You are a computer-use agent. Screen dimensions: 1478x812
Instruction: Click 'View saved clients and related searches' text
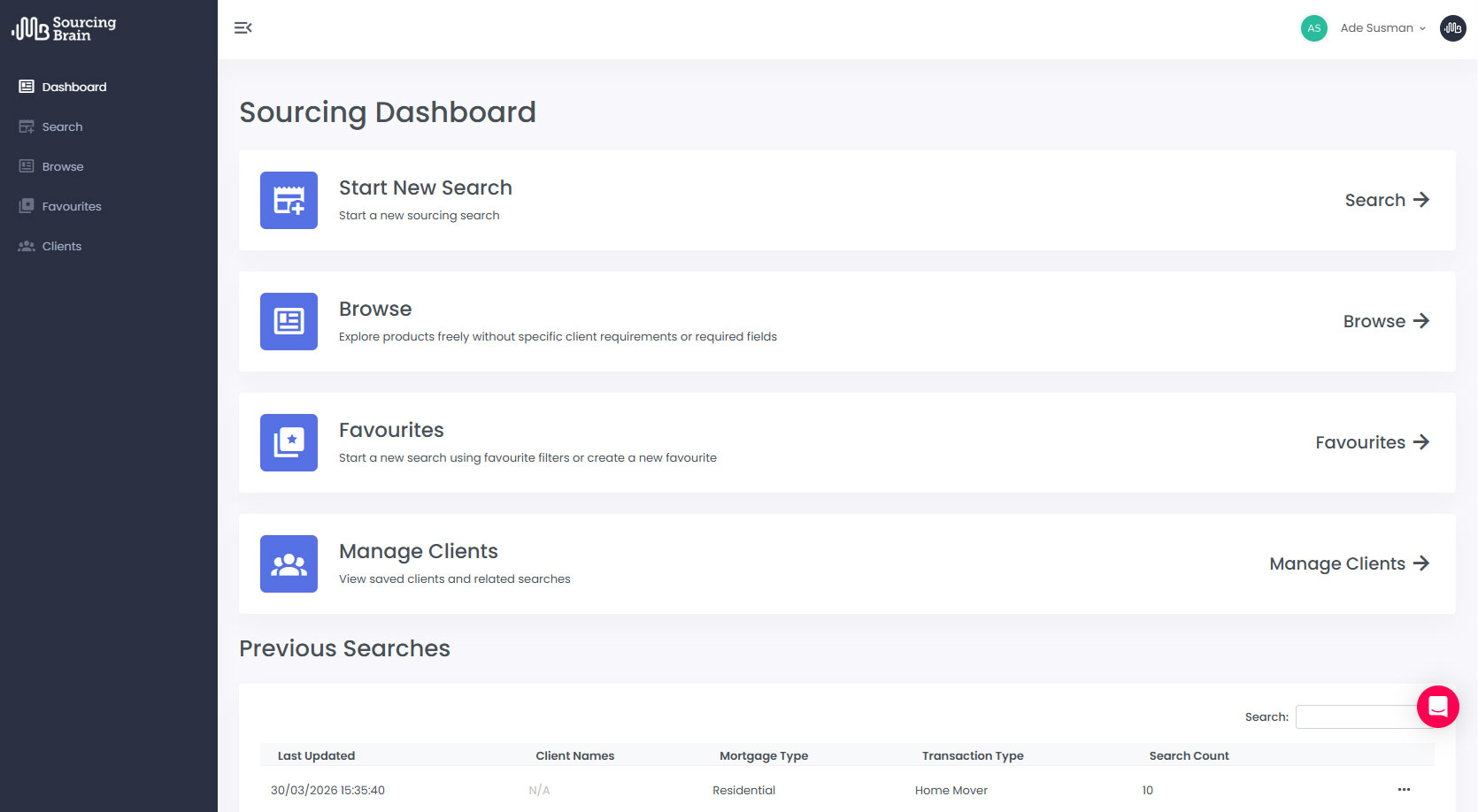(x=455, y=578)
